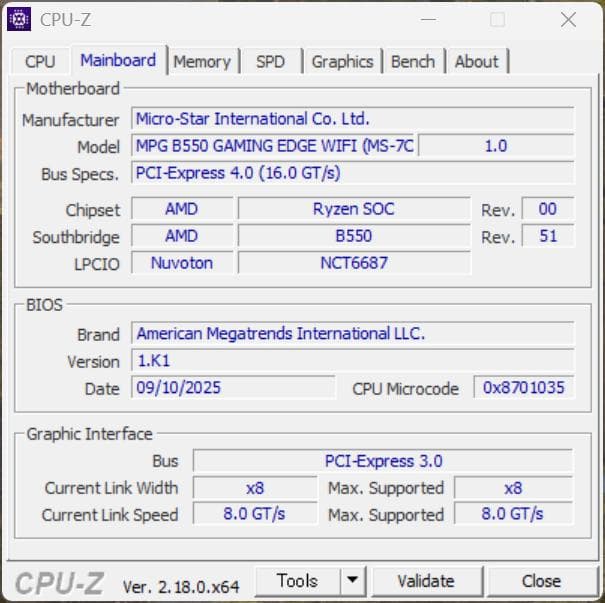Click the Current Link Width x8 value

click(x=255, y=488)
